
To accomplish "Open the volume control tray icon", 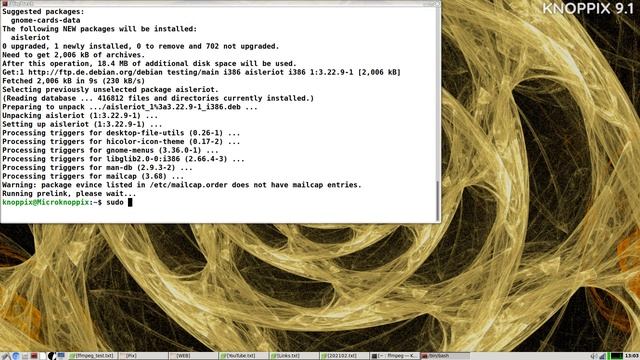I will tap(594, 356).
